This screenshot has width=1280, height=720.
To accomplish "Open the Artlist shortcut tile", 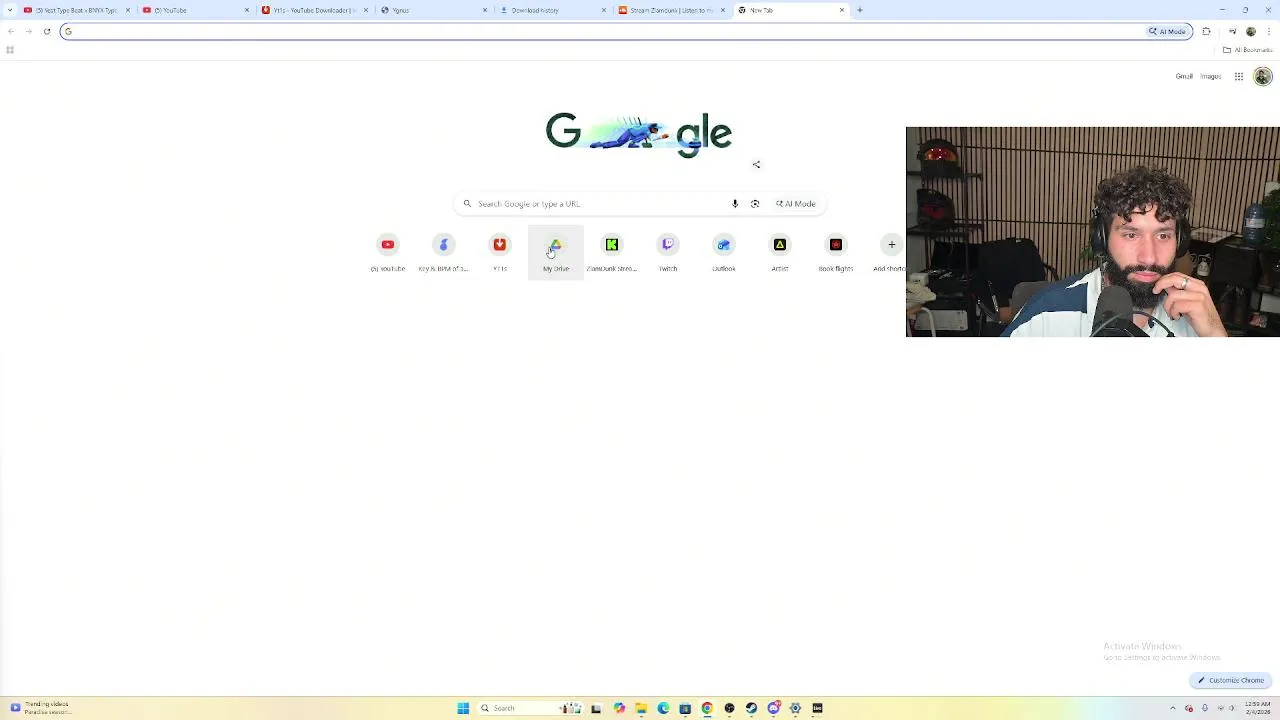I will pyautogui.click(x=780, y=252).
